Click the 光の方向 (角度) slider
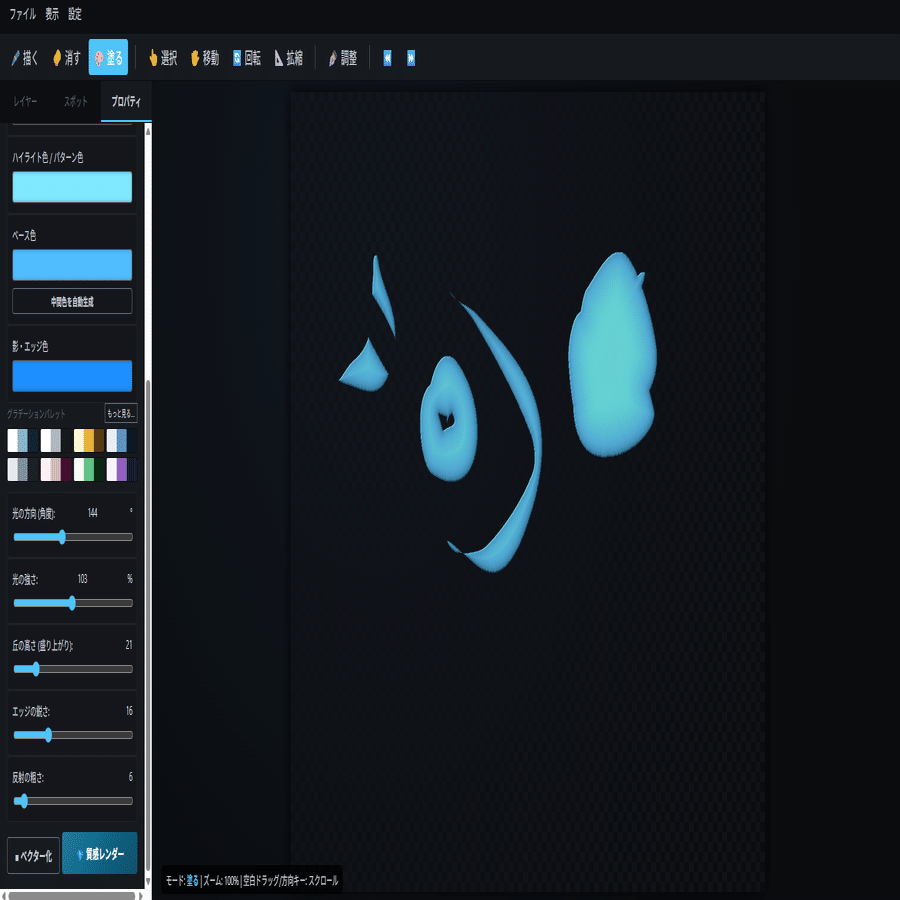This screenshot has width=900, height=900. pyautogui.click(x=73, y=537)
